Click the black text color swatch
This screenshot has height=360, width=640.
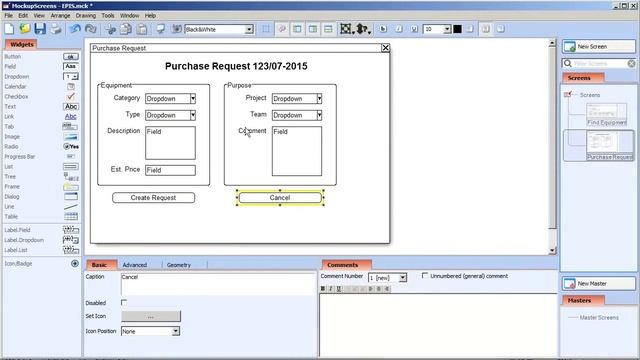pyautogui.click(x=458, y=29)
